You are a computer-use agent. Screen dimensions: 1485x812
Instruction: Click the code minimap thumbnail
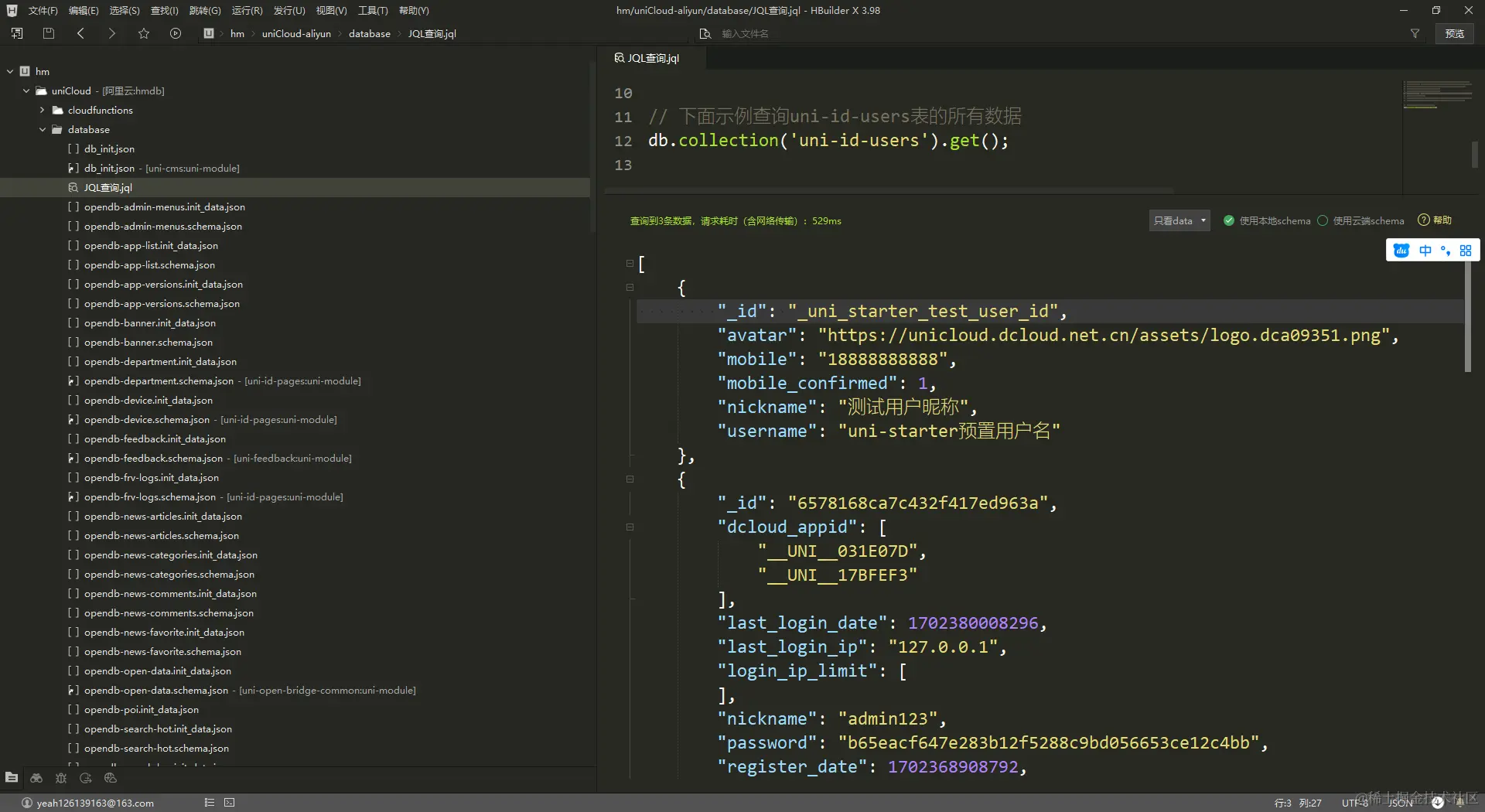tap(1438, 94)
